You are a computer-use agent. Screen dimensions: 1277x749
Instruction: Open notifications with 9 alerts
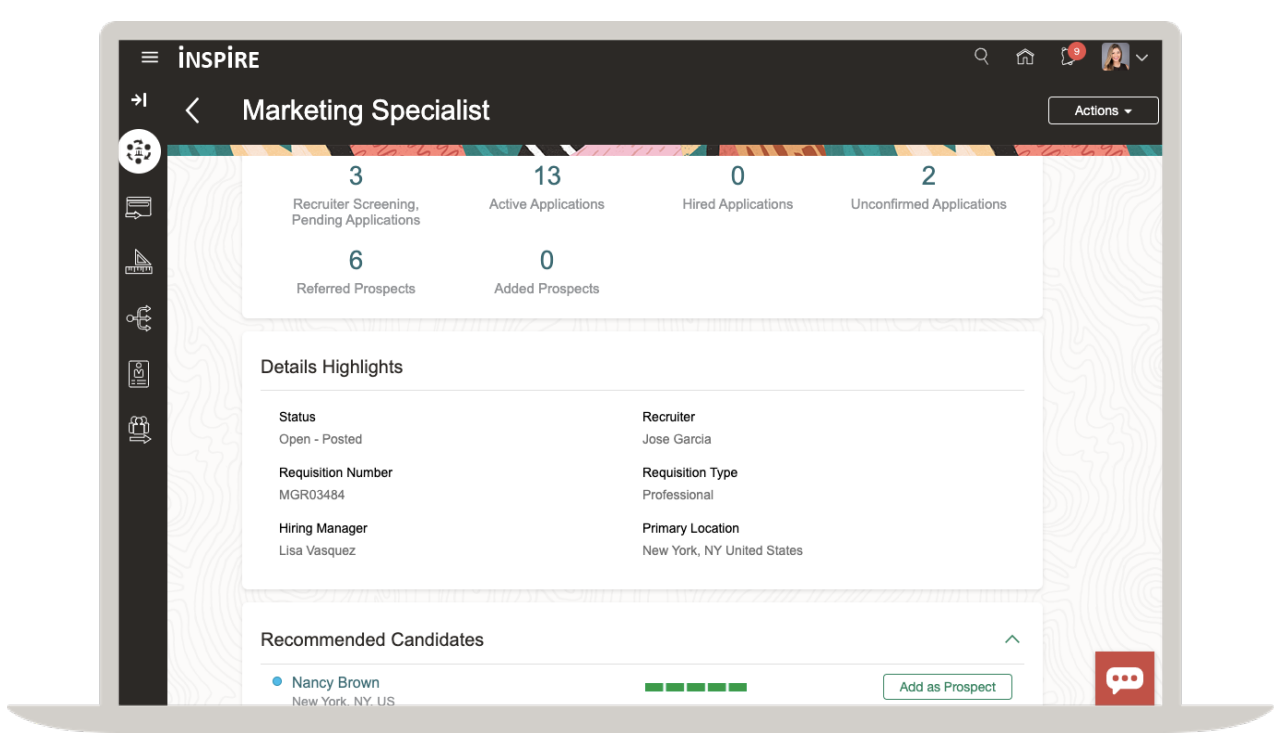coord(1066,57)
